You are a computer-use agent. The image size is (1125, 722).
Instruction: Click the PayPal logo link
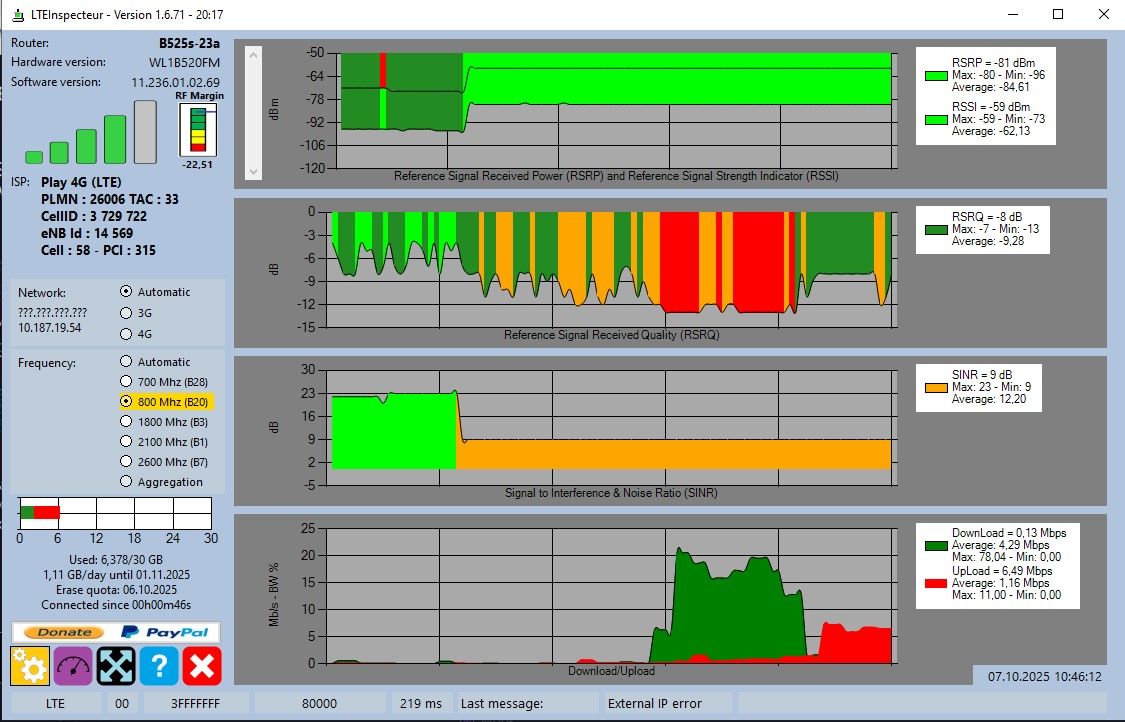(165, 632)
